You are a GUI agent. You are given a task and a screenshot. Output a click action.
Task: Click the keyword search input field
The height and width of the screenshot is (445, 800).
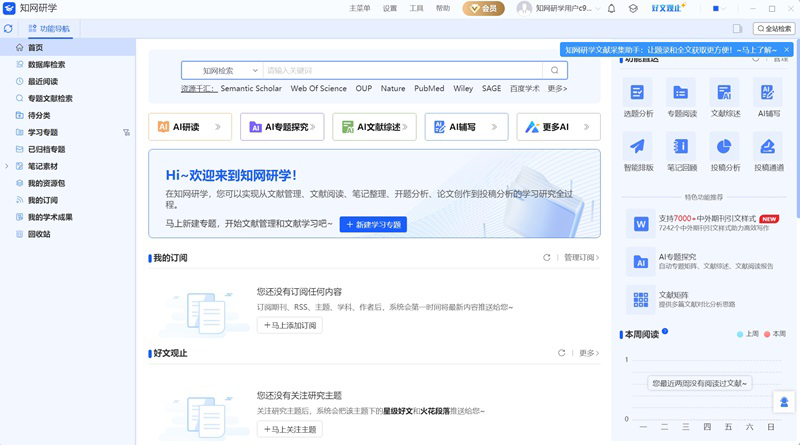[x=400, y=70]
